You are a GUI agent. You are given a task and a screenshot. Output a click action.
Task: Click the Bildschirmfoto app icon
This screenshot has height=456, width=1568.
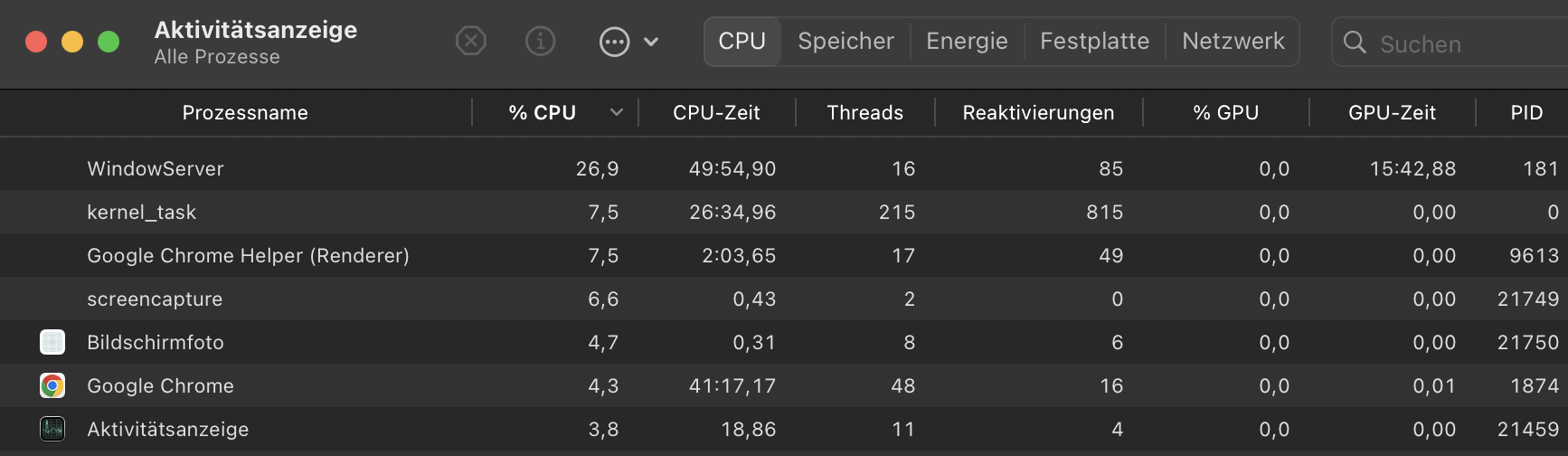[52, 342]
